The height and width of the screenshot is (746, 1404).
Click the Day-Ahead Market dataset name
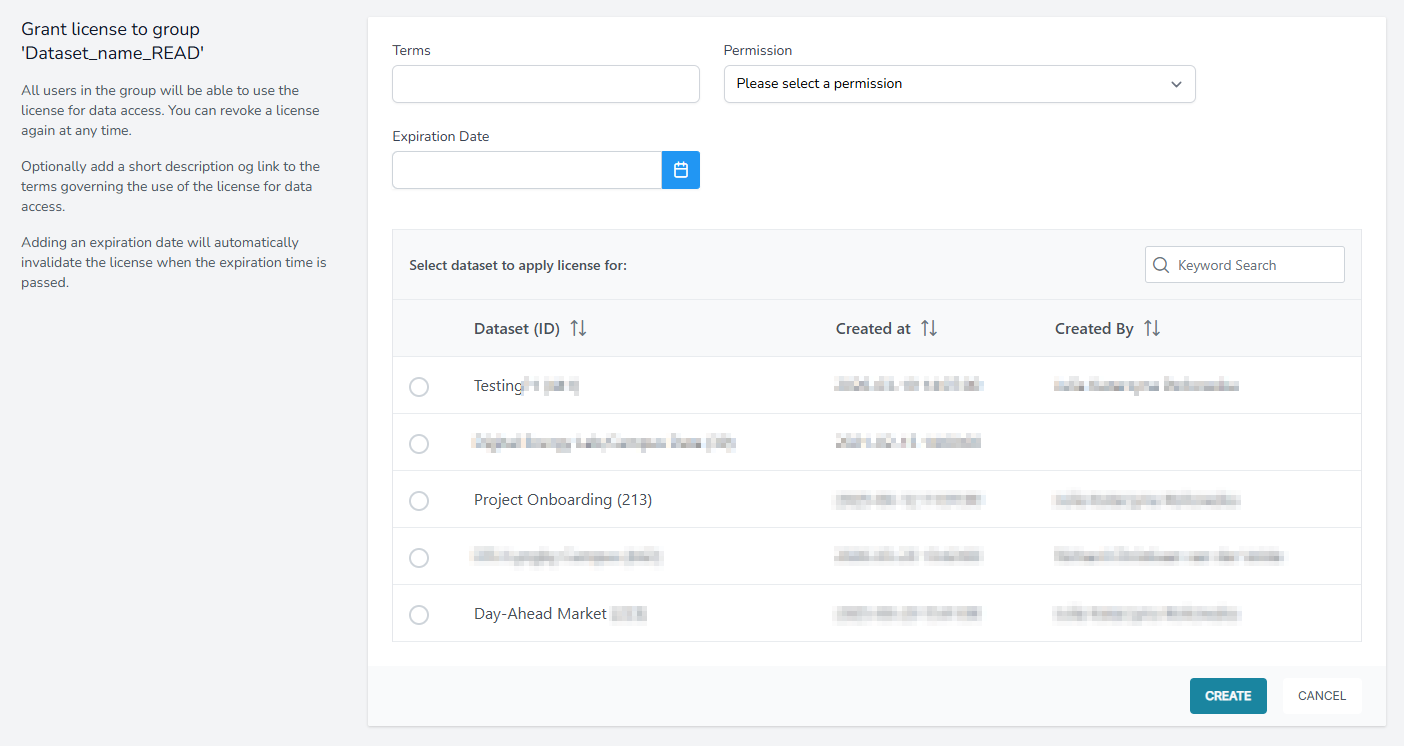point(540,614)
